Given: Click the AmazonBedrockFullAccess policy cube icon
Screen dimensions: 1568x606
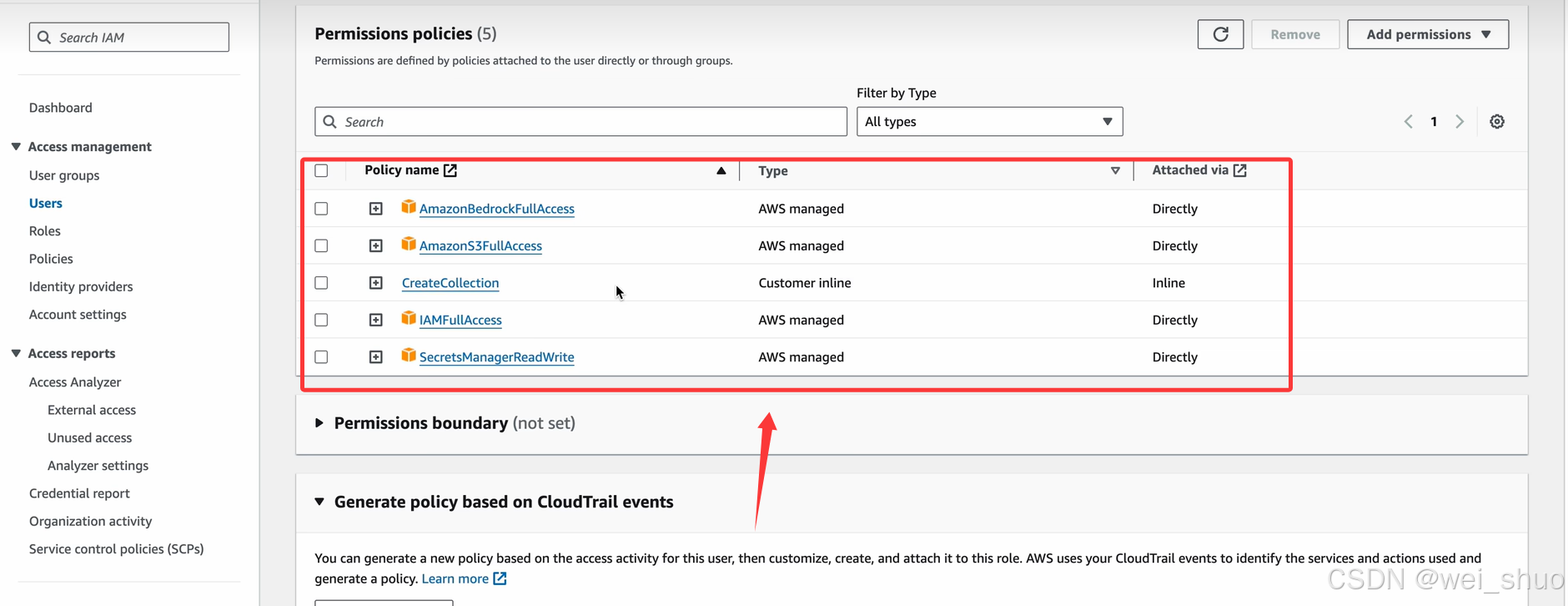Looking at the screenshot, I should coord(409,207).
